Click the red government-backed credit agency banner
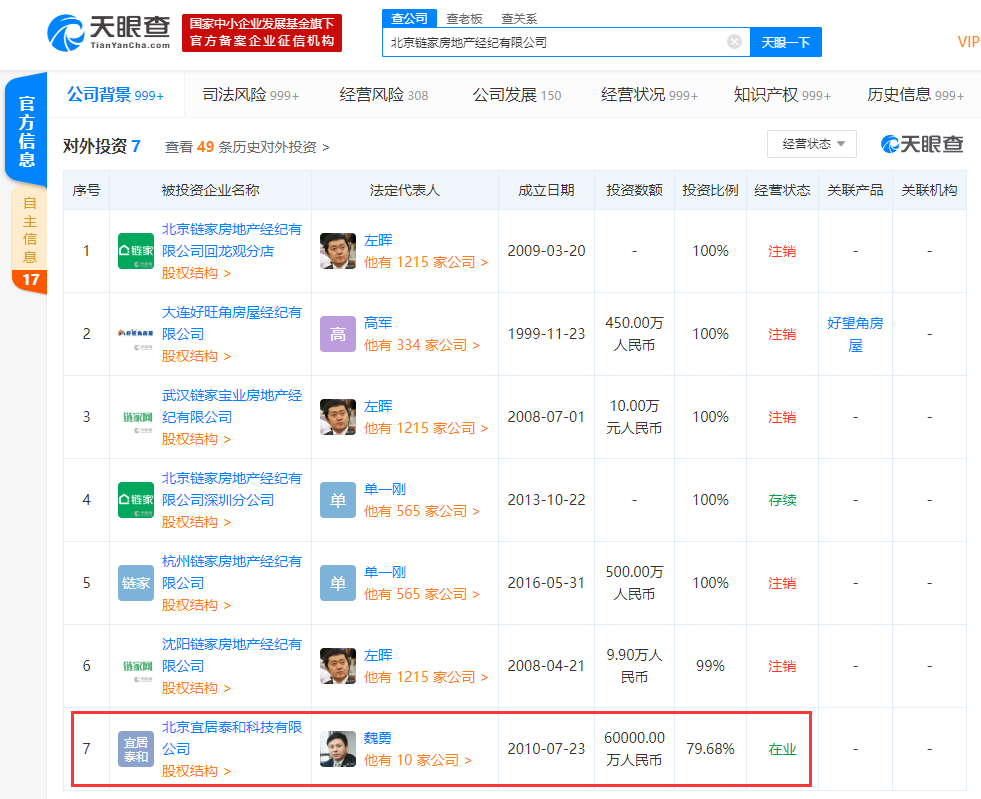This screenshot has height=799, width=981. pos(262,33)
